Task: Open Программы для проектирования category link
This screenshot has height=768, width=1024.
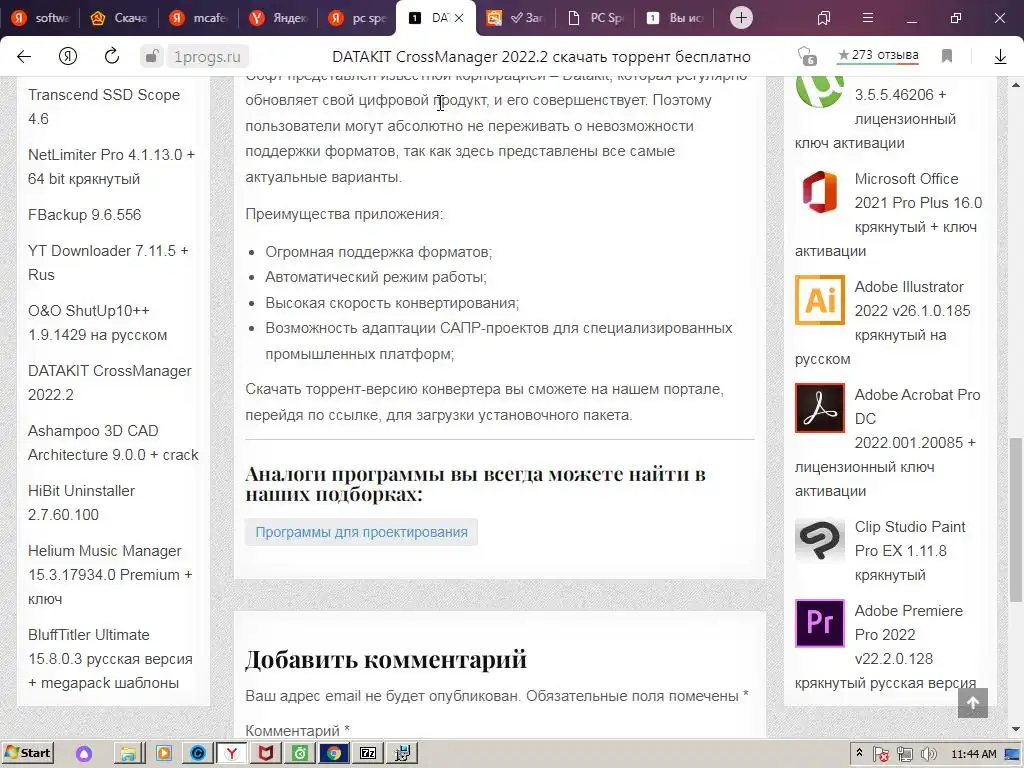Action: point(361,532)
